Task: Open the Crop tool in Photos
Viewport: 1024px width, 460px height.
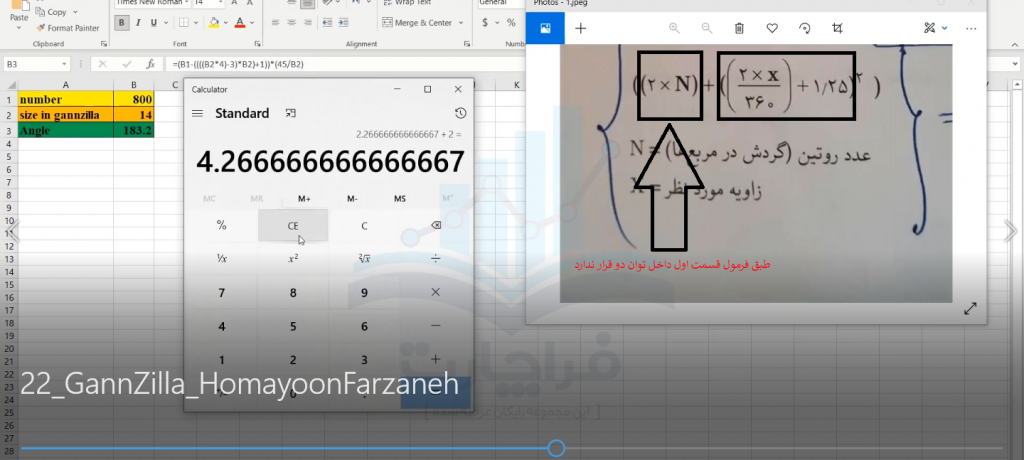Action: click(837, 28)
